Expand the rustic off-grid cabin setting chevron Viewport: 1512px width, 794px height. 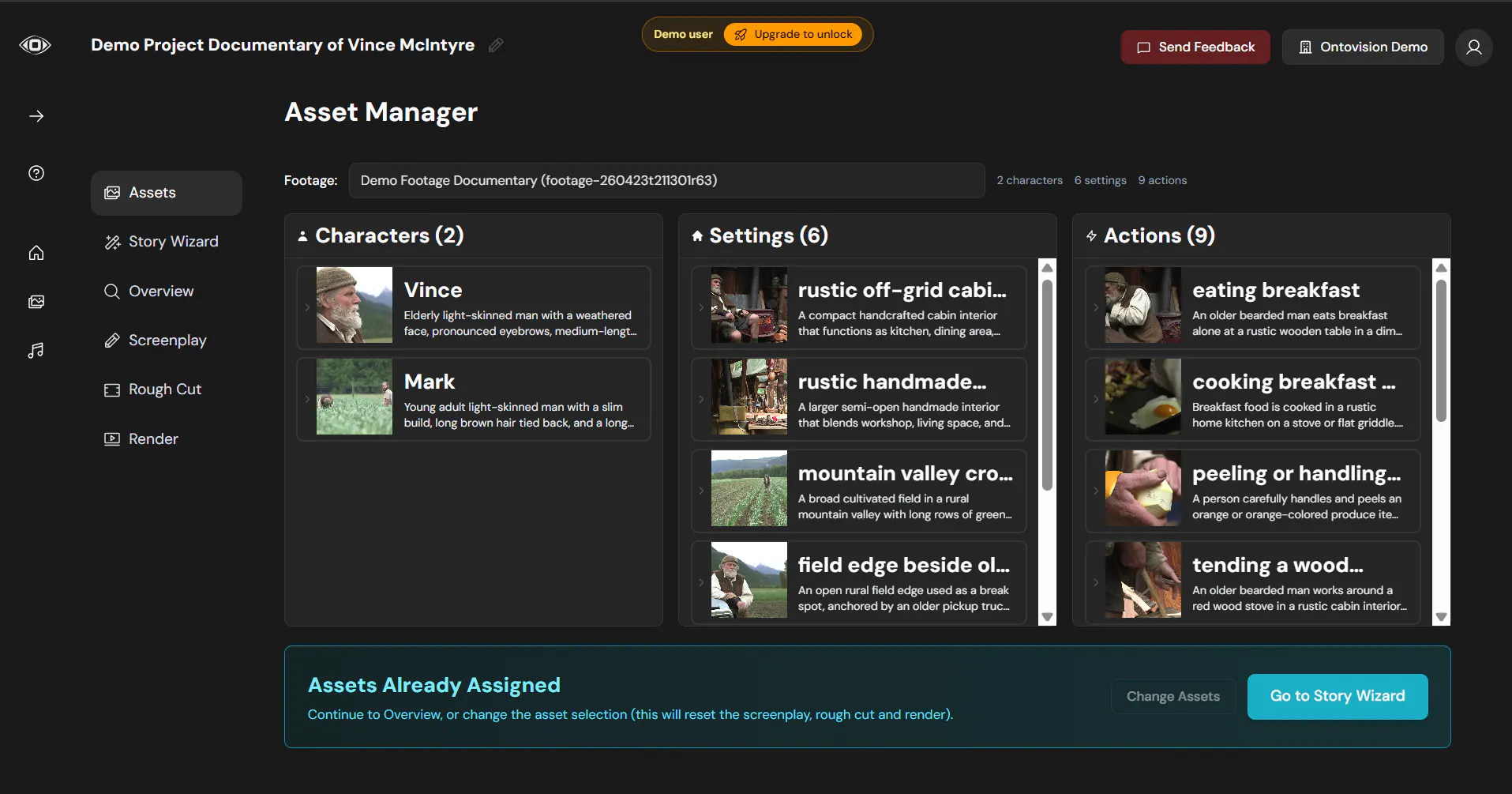701,307
